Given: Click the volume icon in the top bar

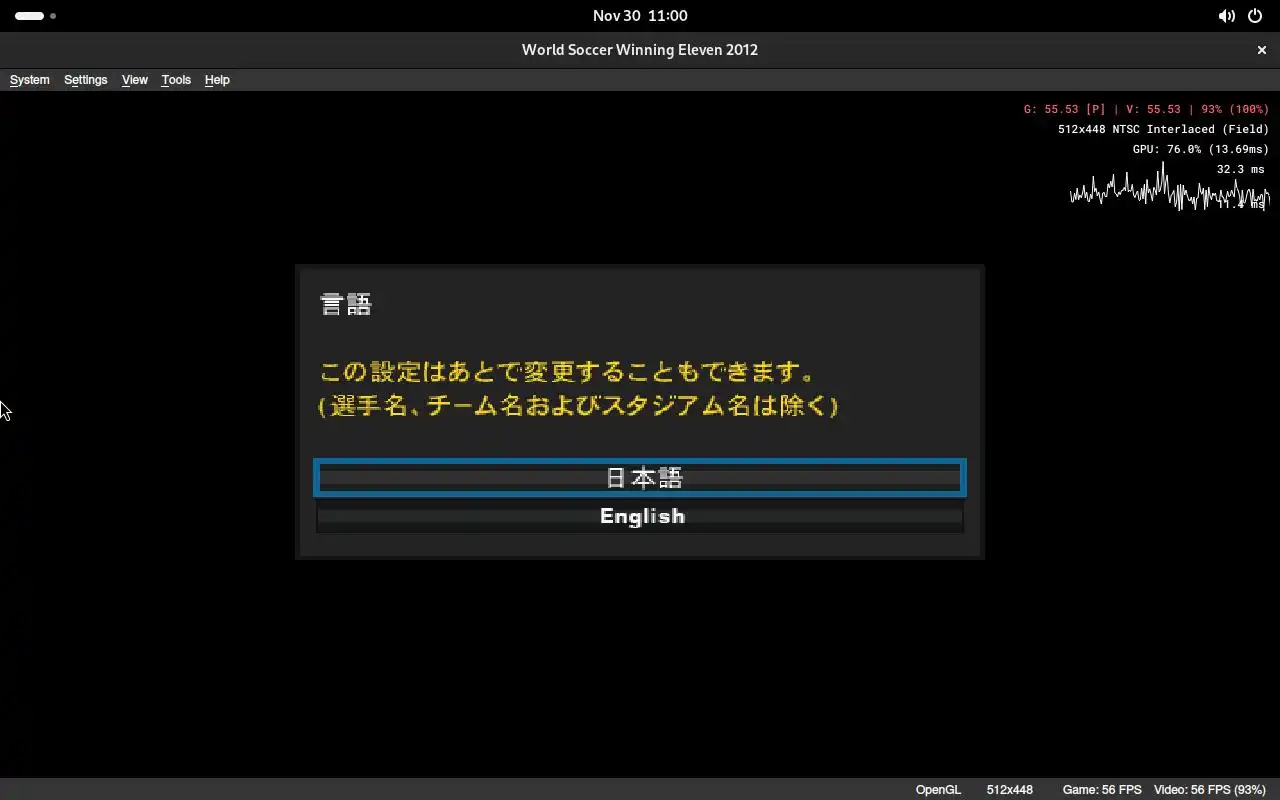Looking at the screenshot, I should [x=1226, y=16].
